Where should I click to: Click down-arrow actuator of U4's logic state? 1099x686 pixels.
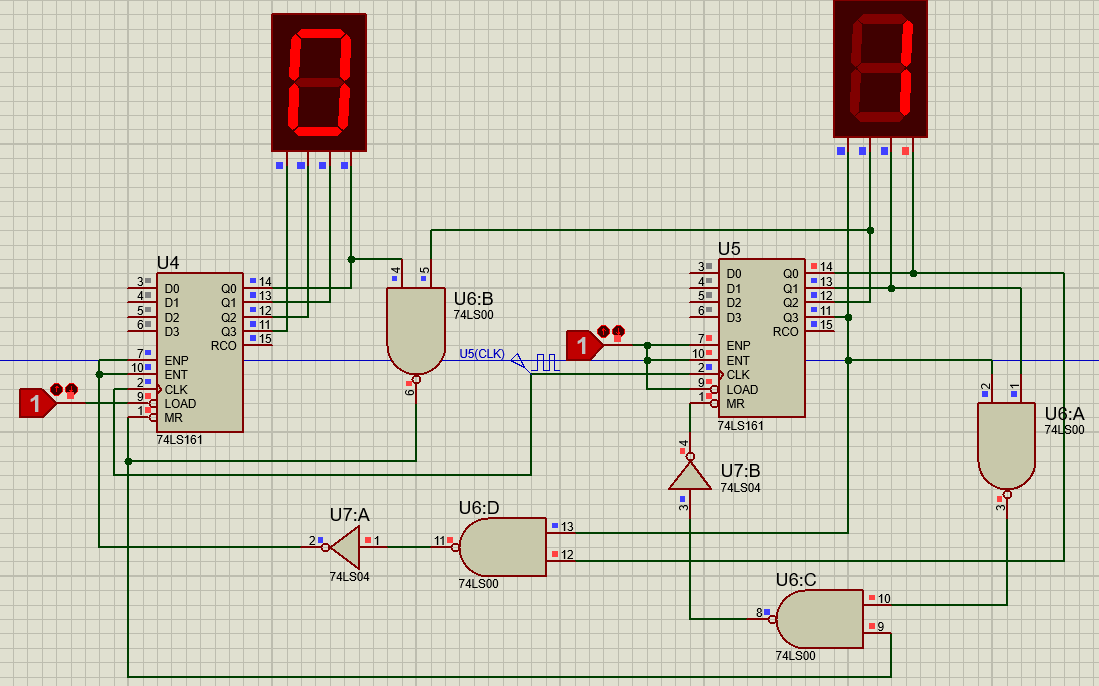tap(71, 390)
